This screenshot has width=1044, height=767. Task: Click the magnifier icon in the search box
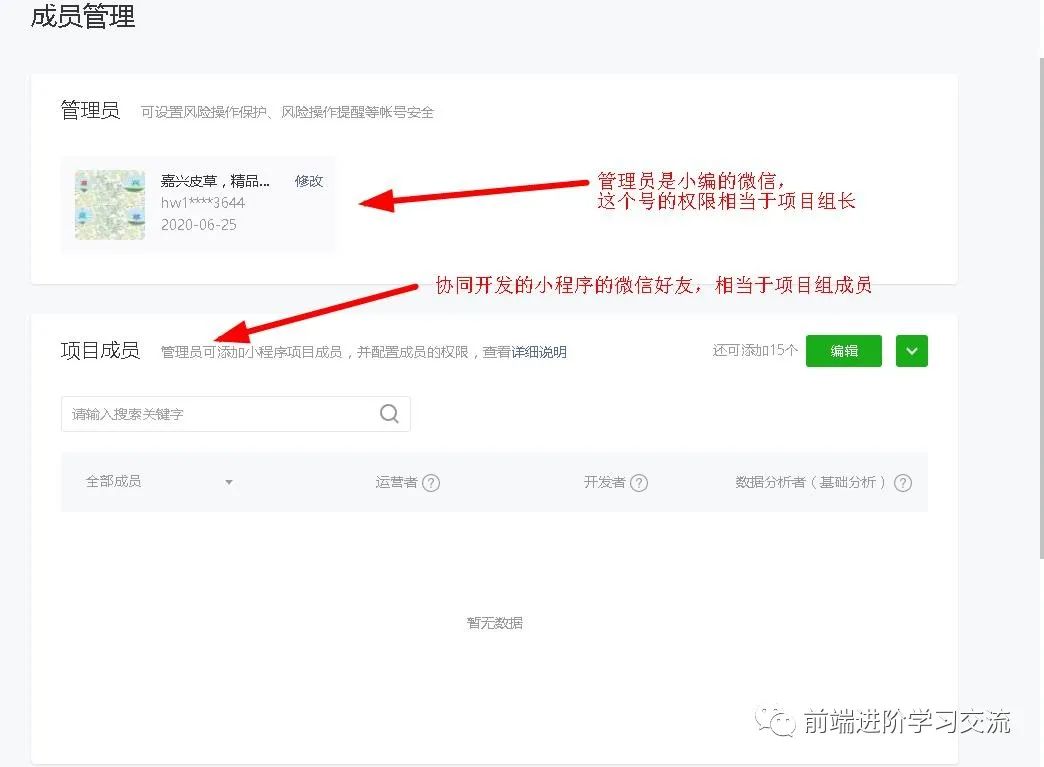click(389, 414)
